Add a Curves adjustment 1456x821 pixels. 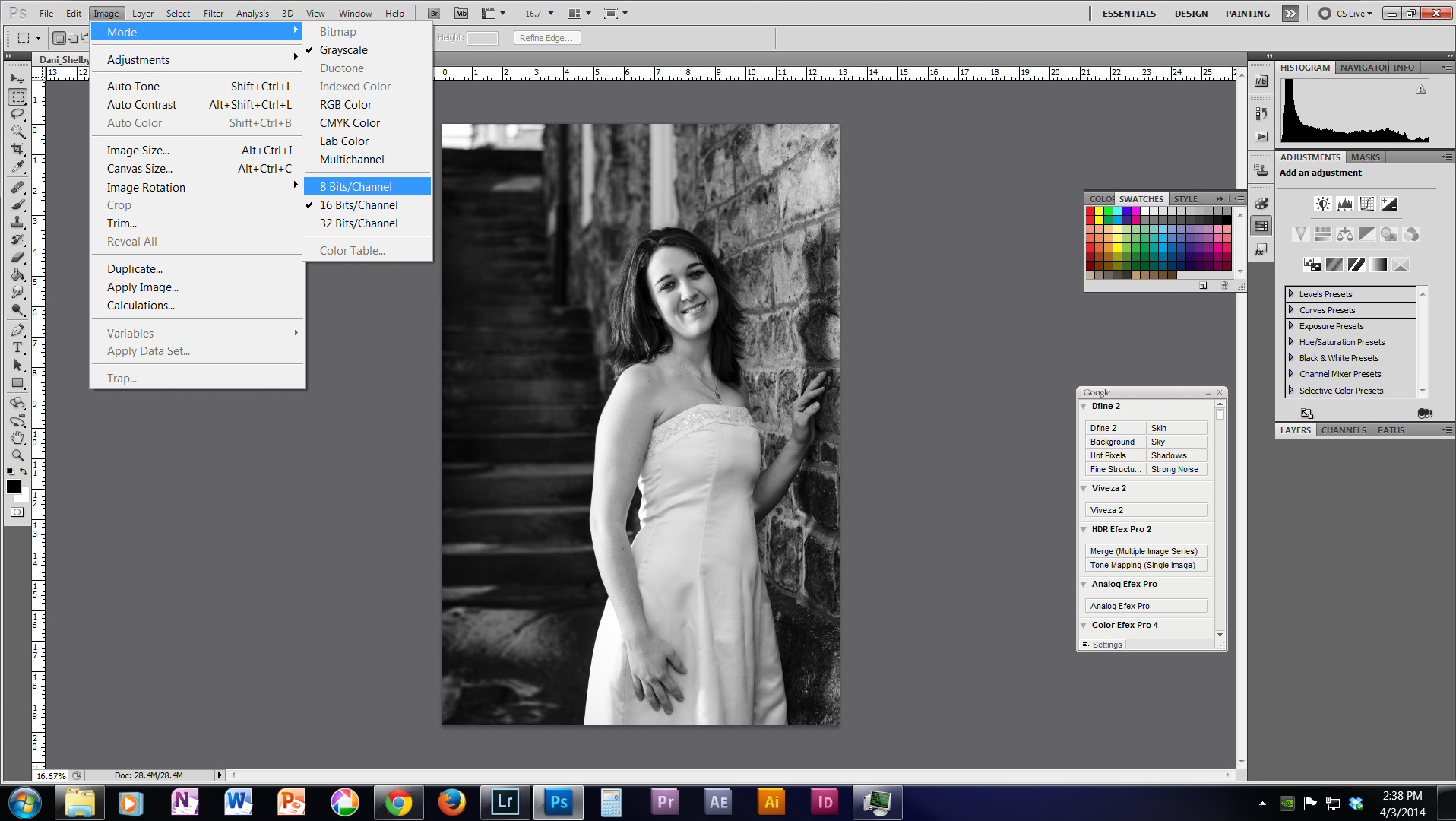[1367, 204]
